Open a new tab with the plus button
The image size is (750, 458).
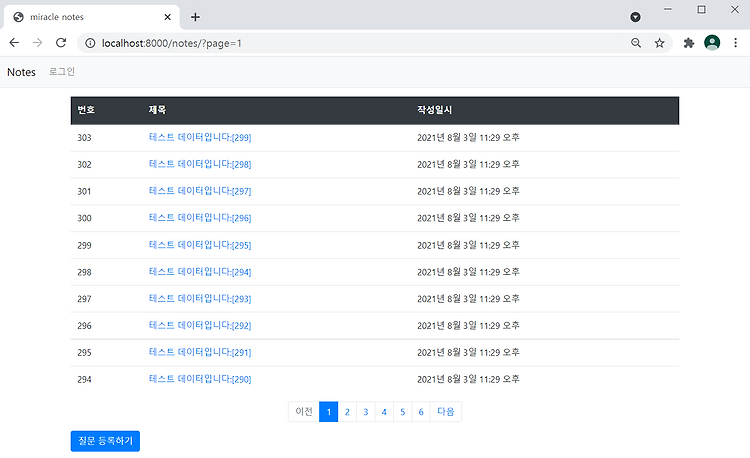(195, 17)
